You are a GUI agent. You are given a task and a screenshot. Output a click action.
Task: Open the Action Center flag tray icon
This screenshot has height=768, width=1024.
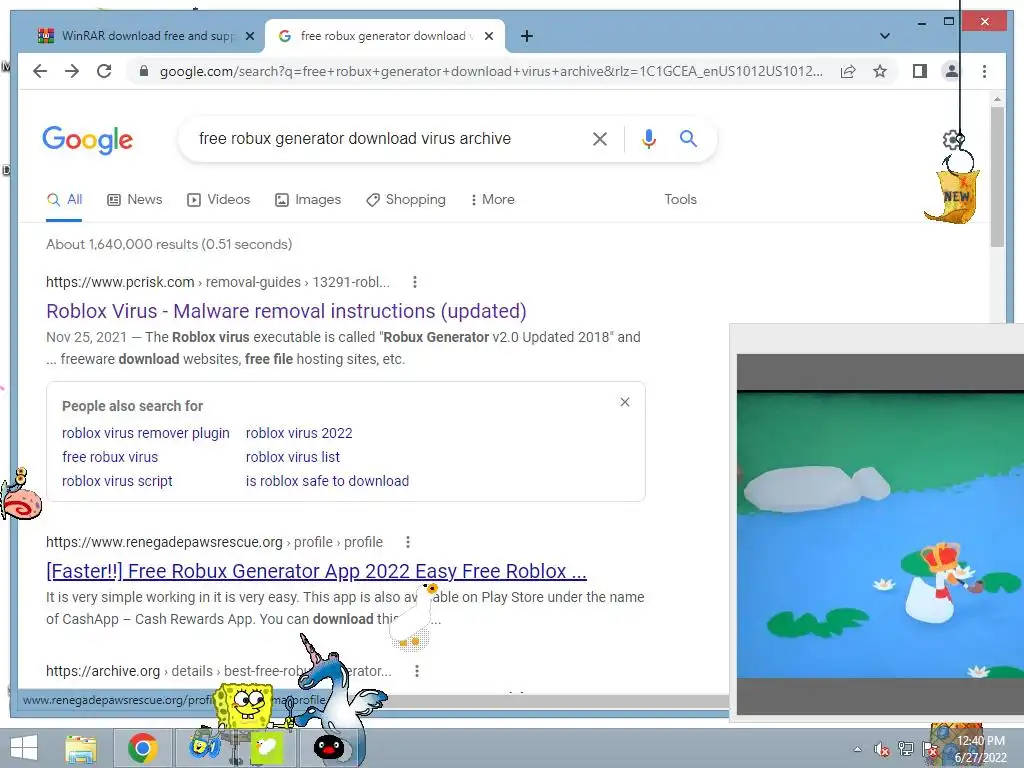point(929,750)
